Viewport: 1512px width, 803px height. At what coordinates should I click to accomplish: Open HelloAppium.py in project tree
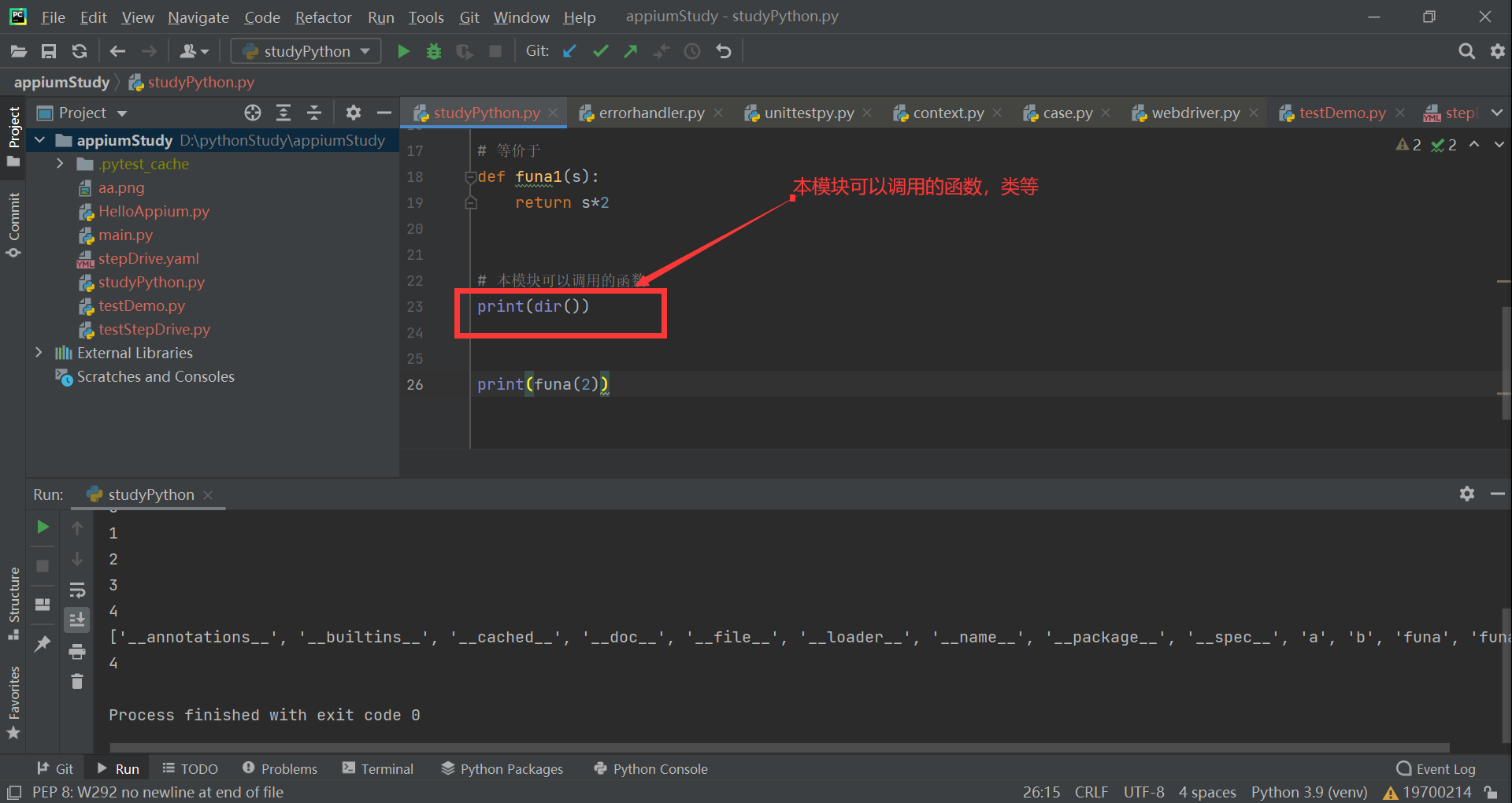154,211
